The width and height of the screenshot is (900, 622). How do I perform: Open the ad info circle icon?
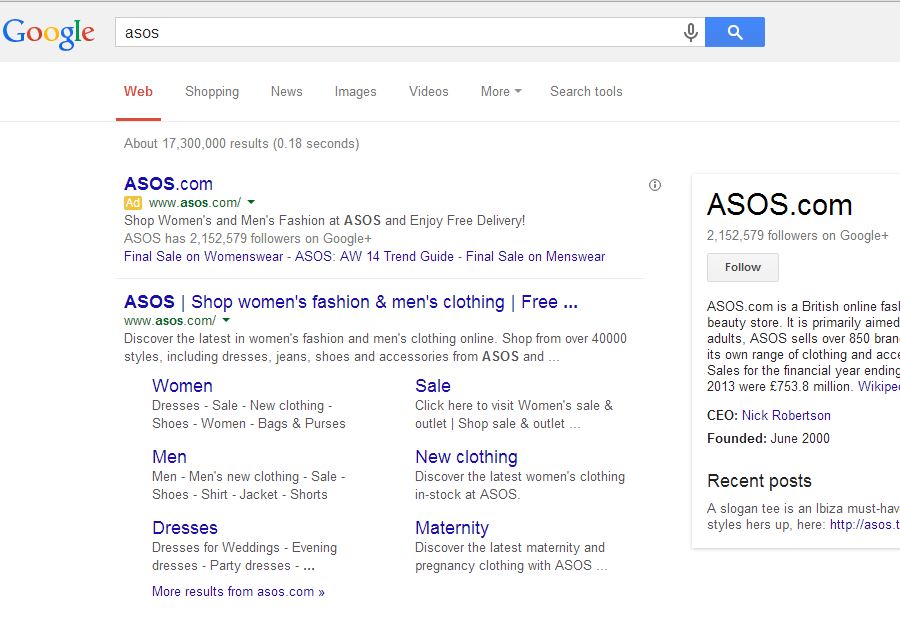click(655, 185)
